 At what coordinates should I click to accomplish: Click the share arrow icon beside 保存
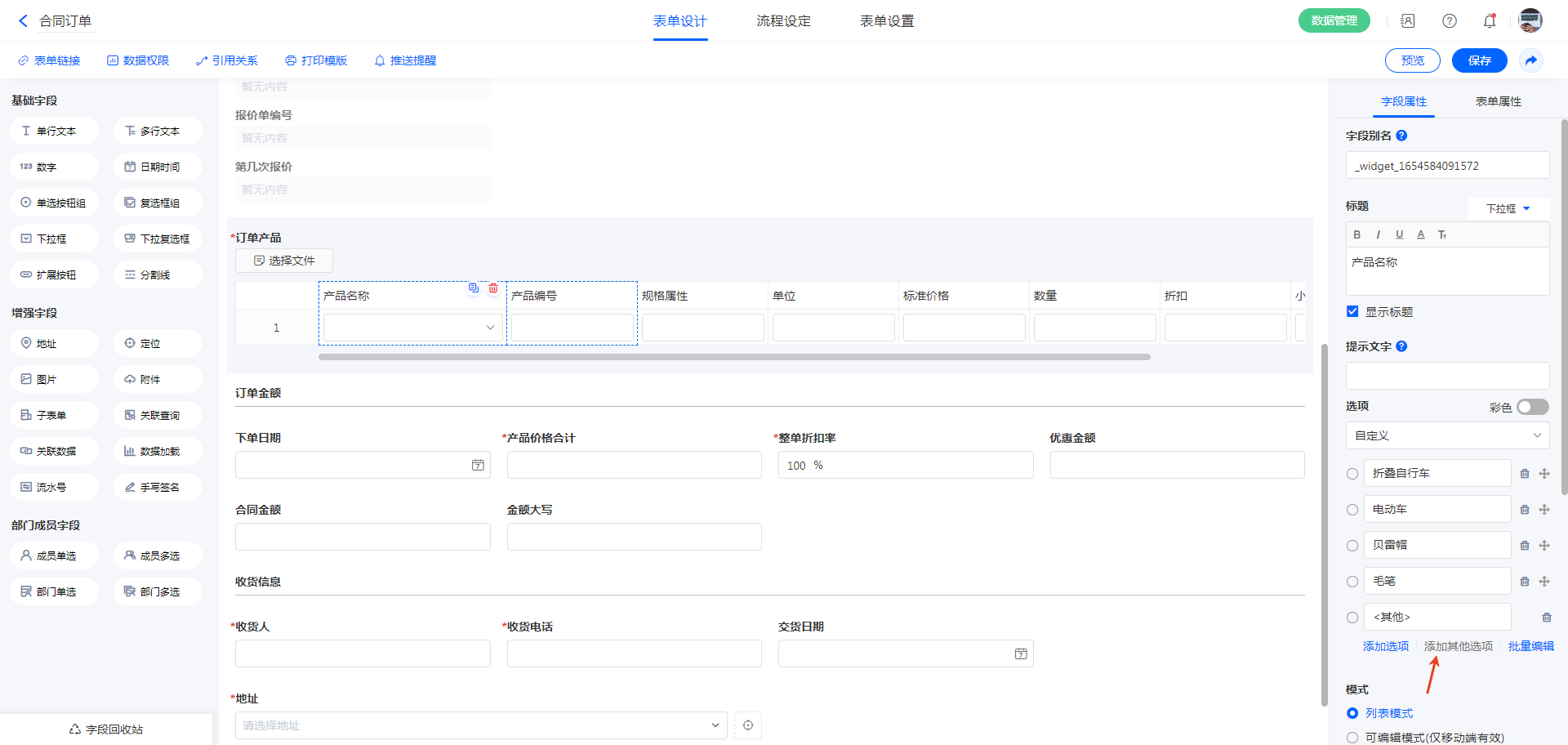pyautogui.click(x=1531, y=60)
